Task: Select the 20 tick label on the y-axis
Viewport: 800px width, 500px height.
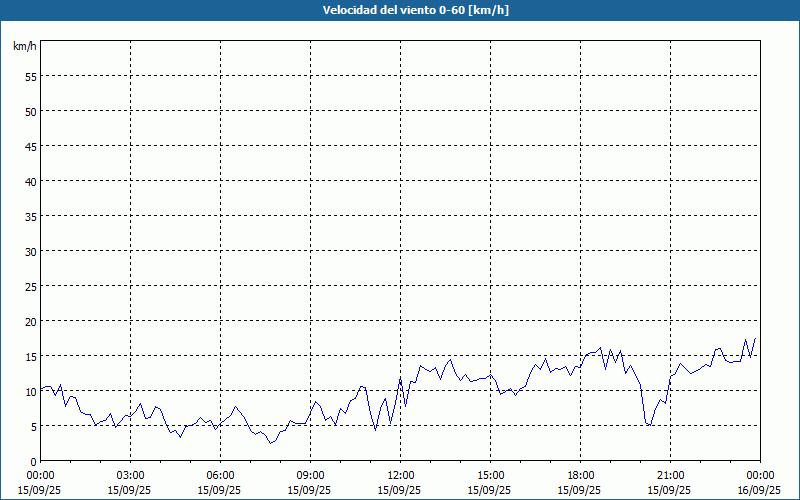Action: (x=30, y=321)
